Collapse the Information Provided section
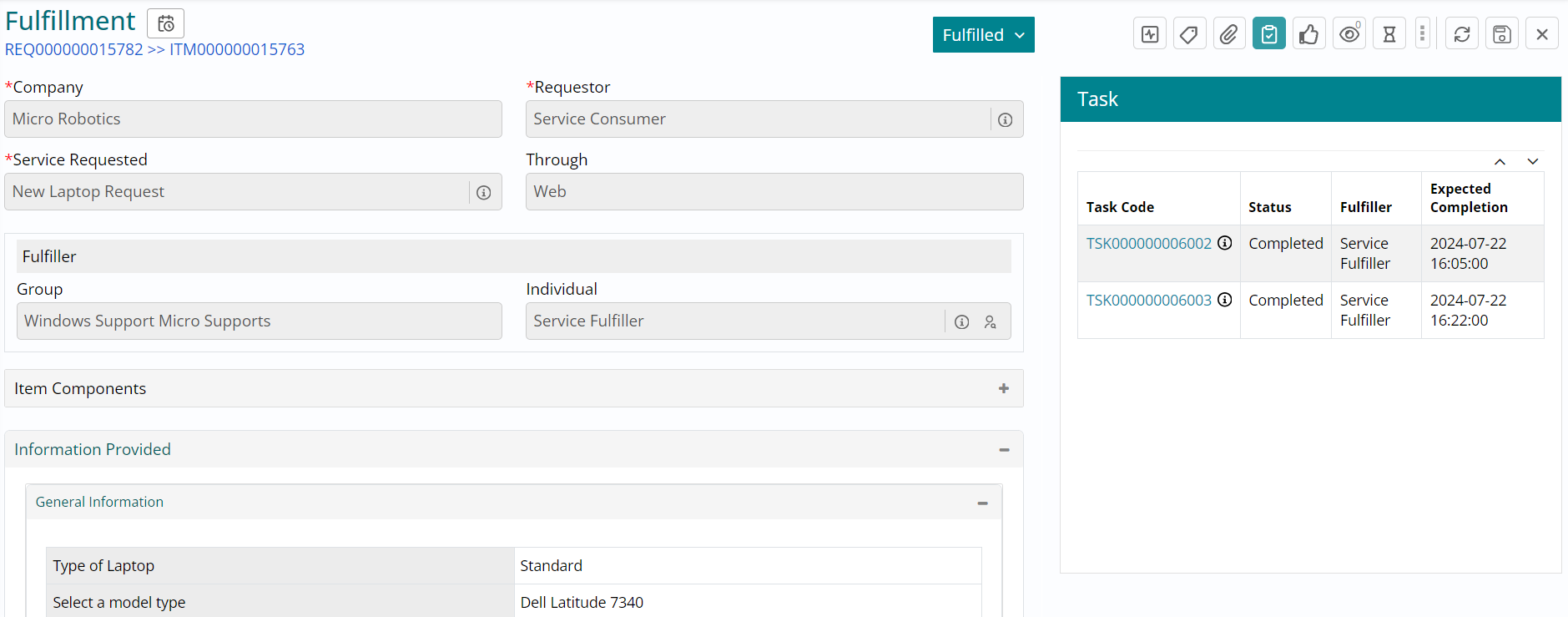Screen dimensions: 1568x617 [x=1004, y=450]
